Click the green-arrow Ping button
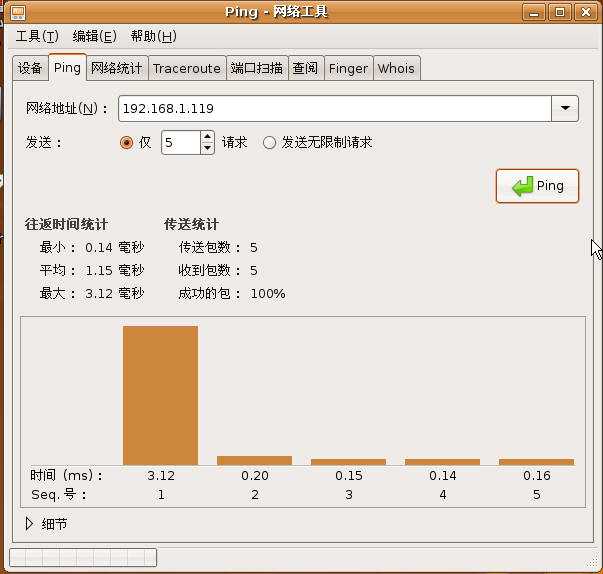 pyautogui.click(x=537, y=186)
